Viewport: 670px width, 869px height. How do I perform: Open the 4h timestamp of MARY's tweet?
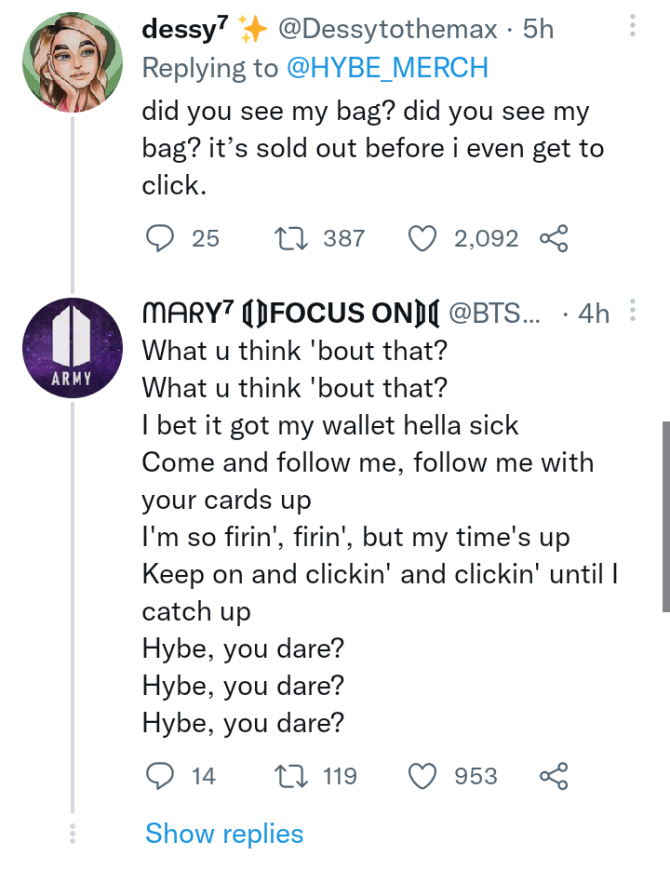tap(594, 313)
